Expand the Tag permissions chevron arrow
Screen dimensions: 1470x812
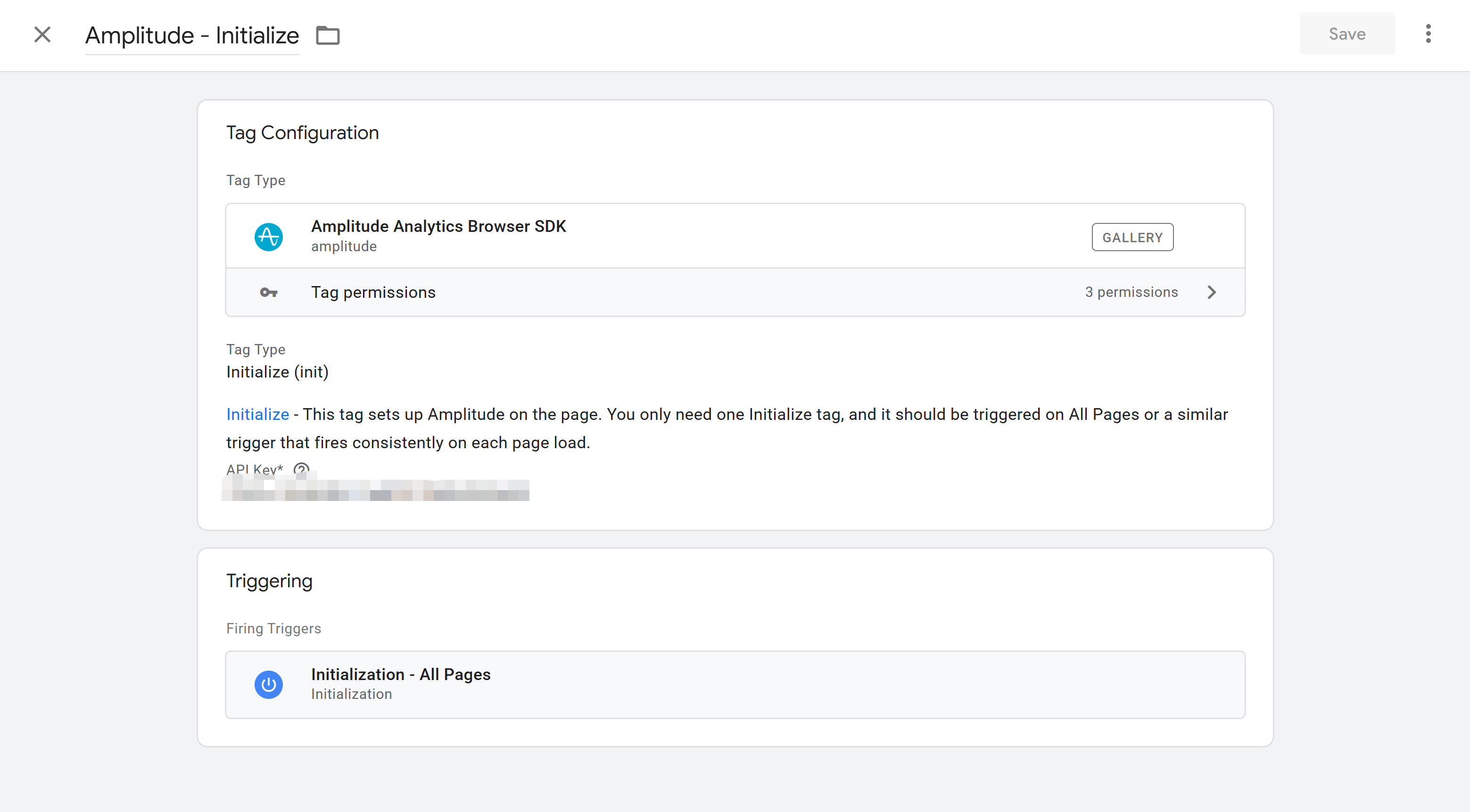(x=1212, y=293)
